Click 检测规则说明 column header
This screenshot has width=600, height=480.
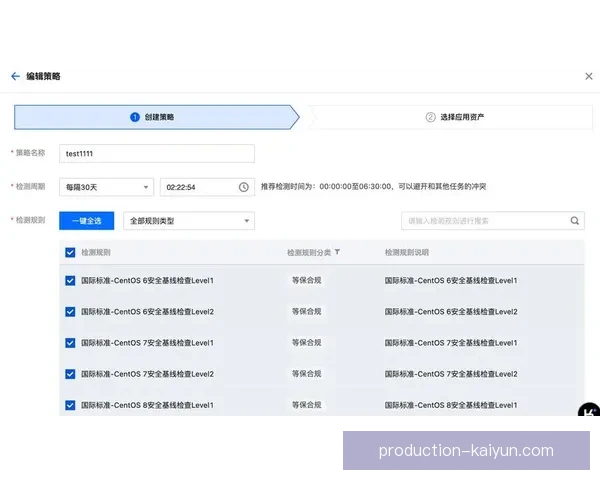click(x=407, y=252)
